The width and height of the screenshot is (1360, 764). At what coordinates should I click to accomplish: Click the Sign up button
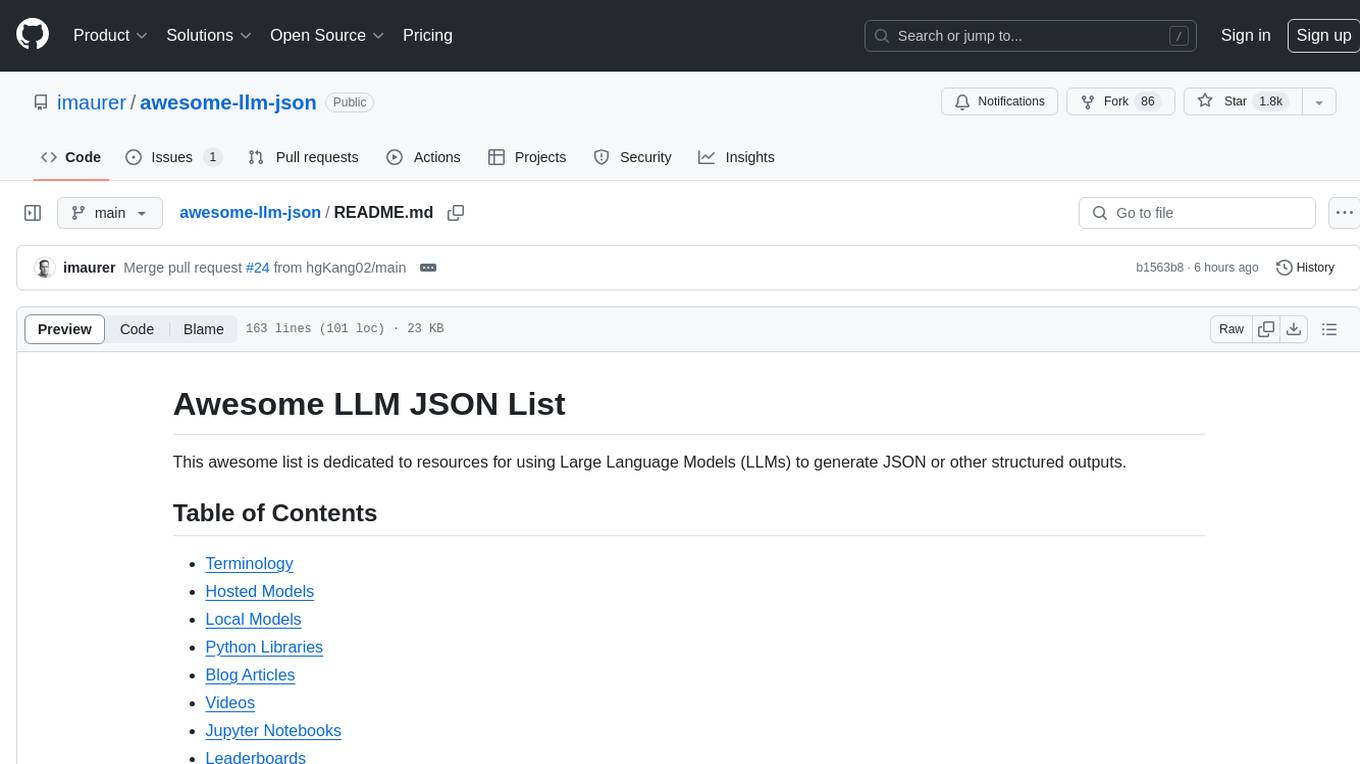click(1323, 35)
